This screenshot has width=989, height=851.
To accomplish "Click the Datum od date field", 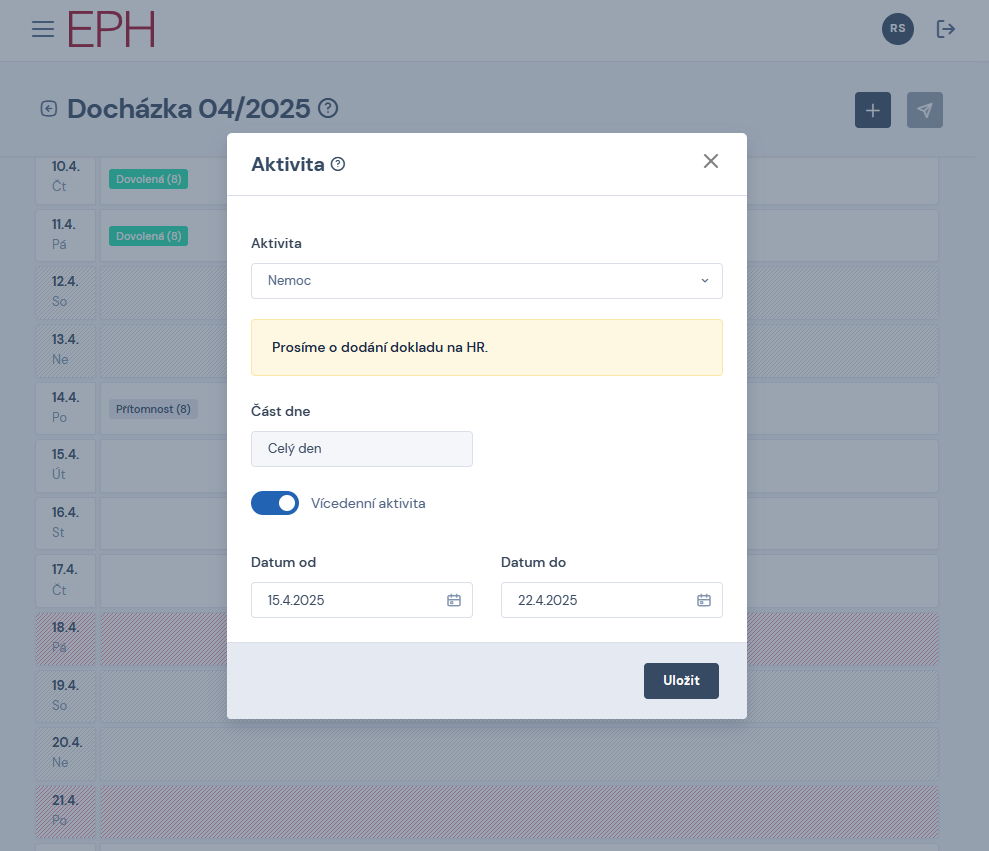I will 350,600.
